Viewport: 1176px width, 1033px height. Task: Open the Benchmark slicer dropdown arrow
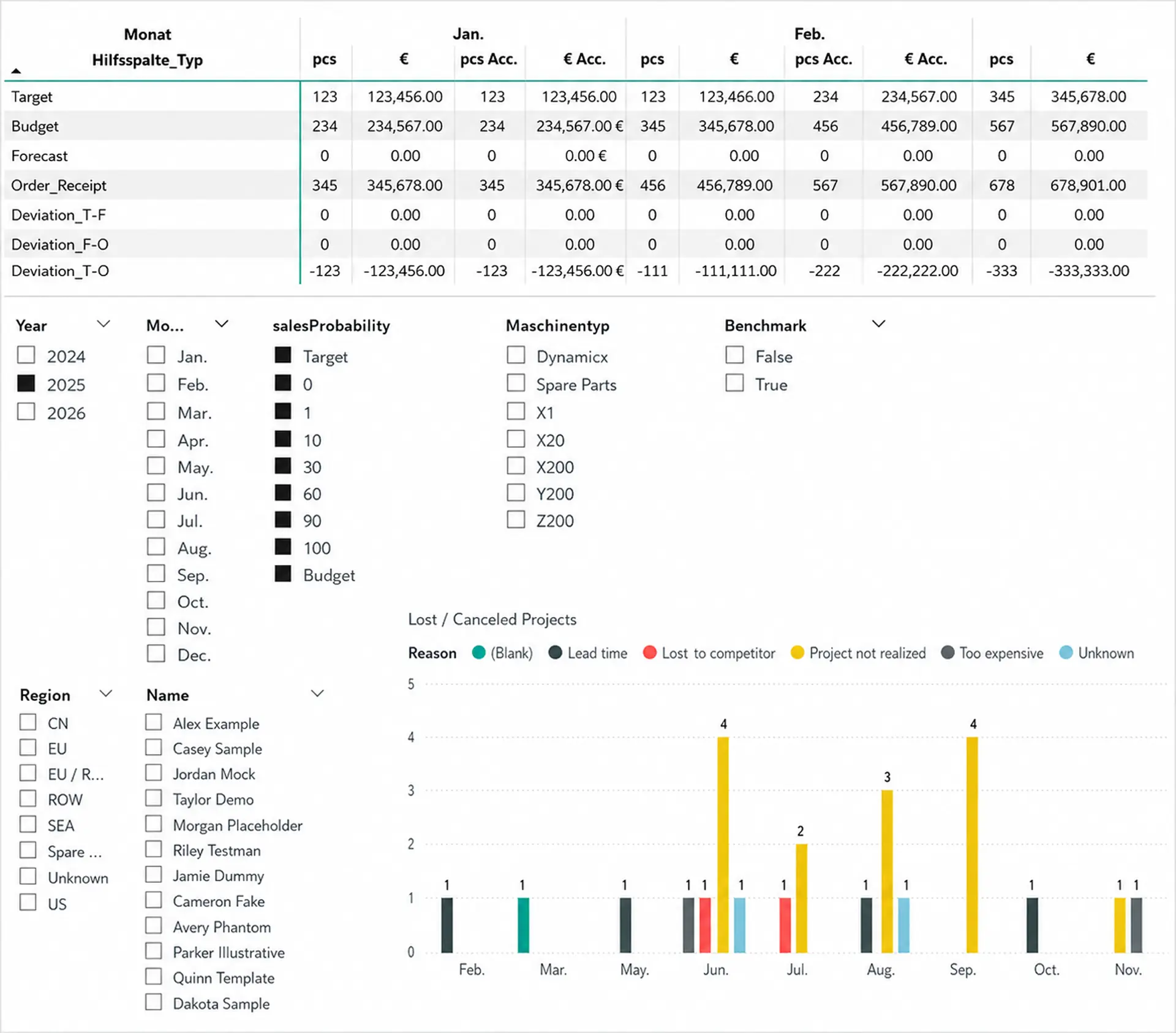(879, 324)
